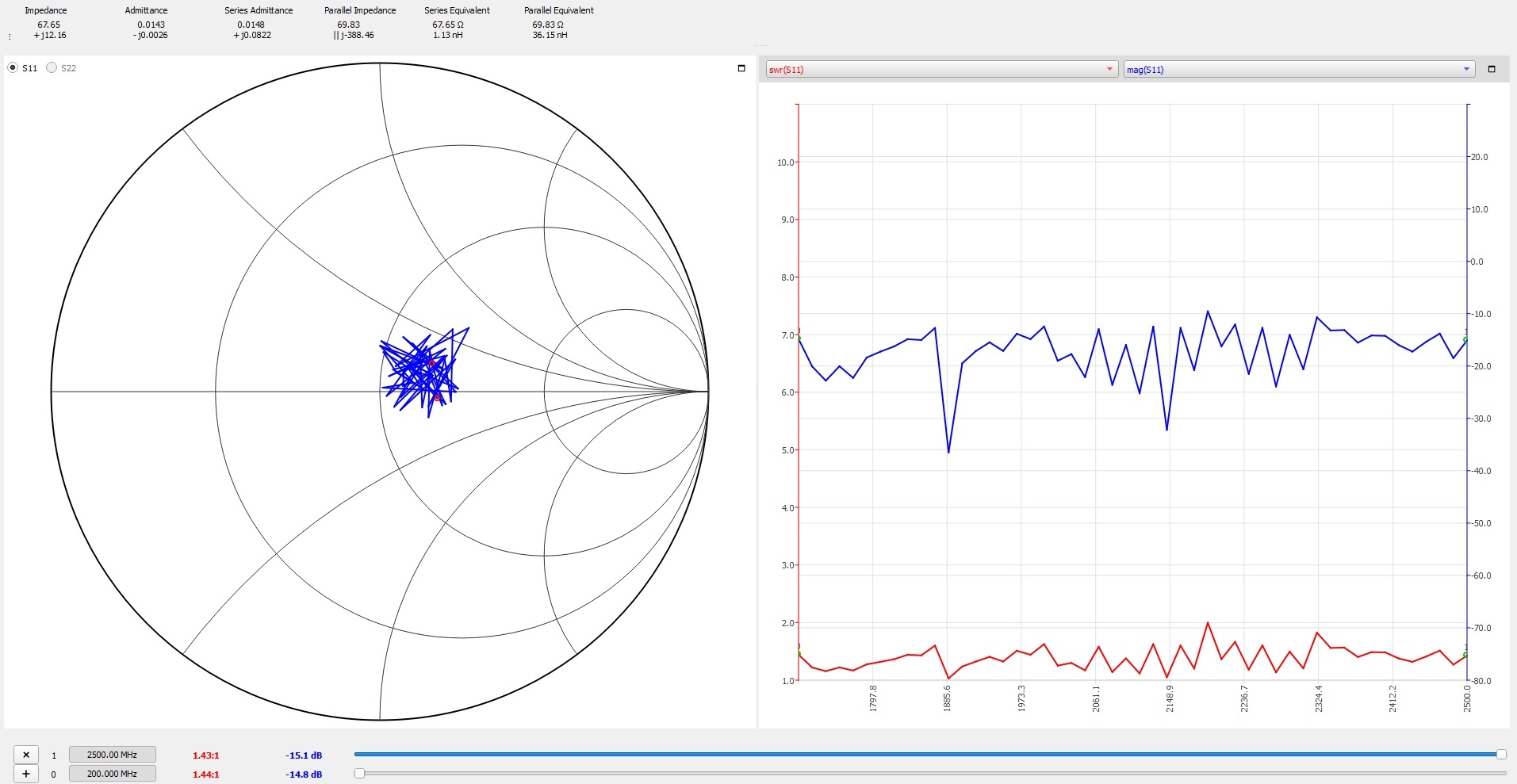Select the S22 radio button
Image resolution: width=1517 pixels, height=784 pixels.
click(x=52, y=68)
